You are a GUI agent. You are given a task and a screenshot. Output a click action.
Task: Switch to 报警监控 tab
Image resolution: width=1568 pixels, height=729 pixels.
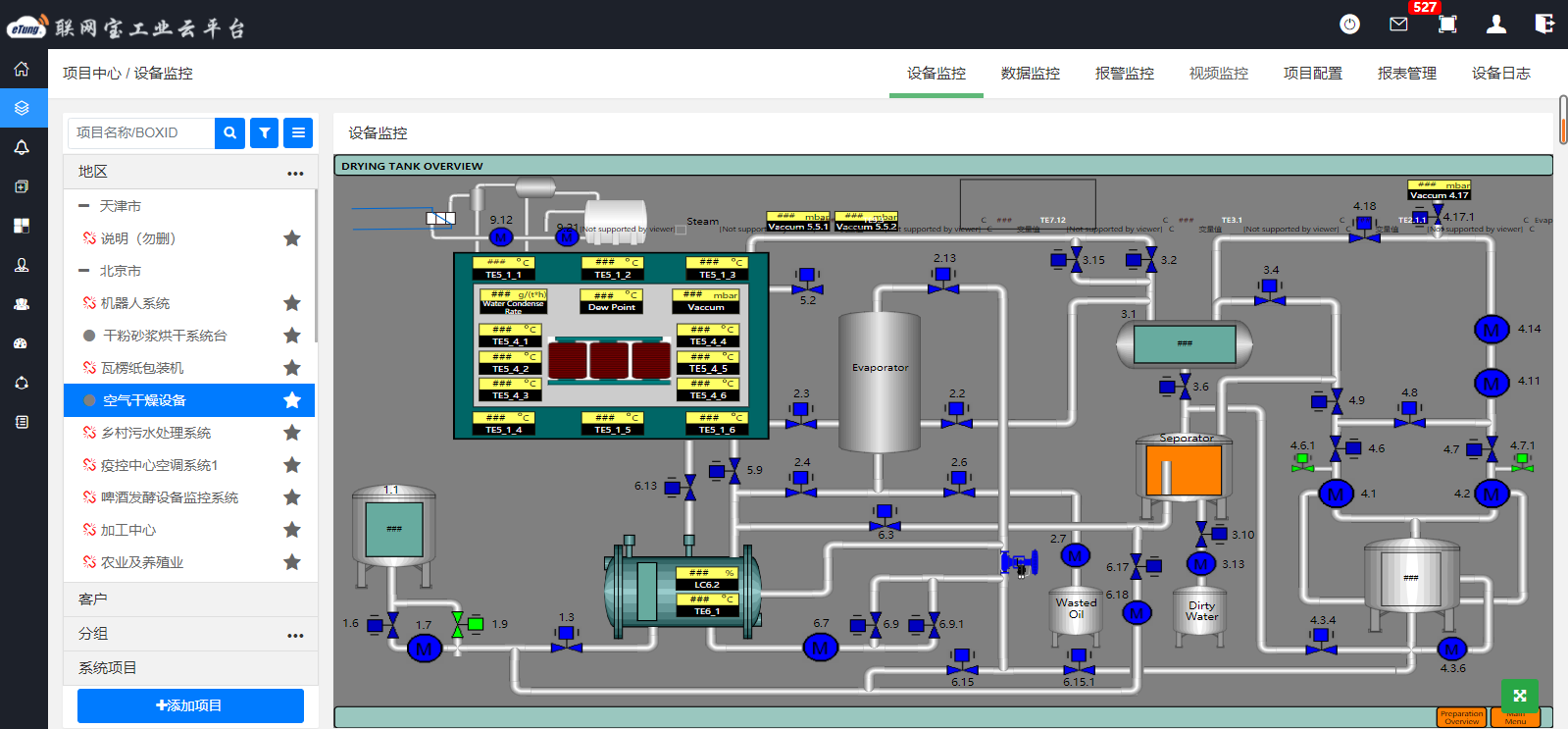click(1125, 74)
